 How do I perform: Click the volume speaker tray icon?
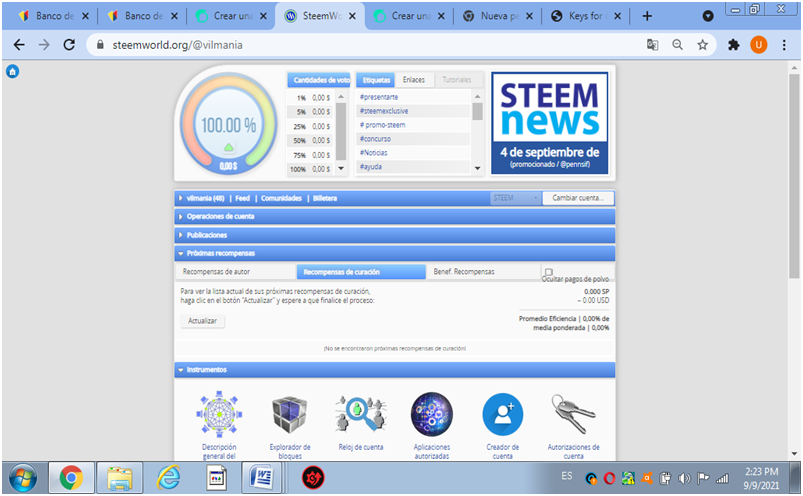point(684,479)
